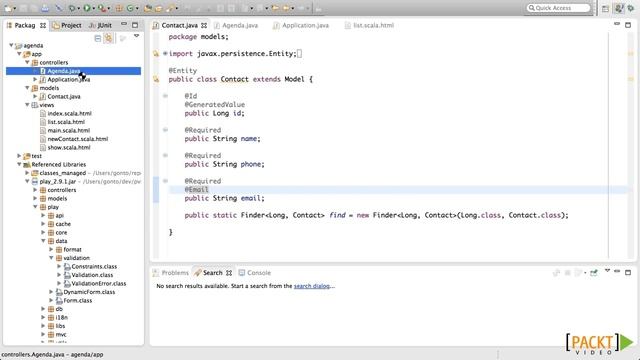Expand the Constraints.class node
The image size is (640, 360).
pos(59,267)
